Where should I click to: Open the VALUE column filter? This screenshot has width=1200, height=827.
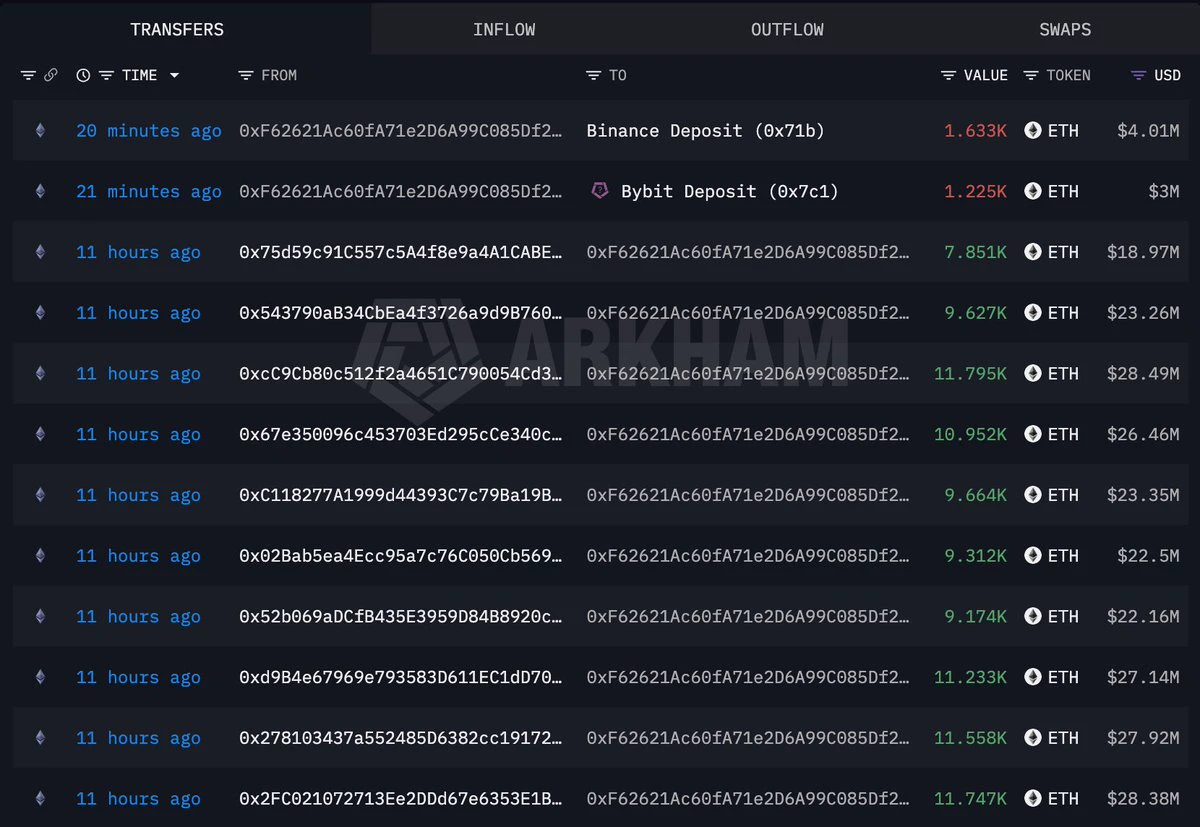tap(948, 75)
